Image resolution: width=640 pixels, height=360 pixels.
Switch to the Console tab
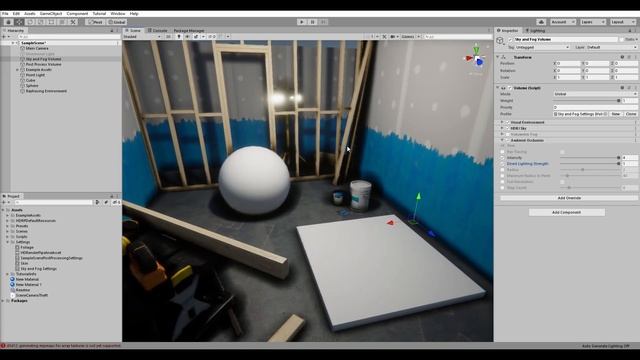coord(157,31)
